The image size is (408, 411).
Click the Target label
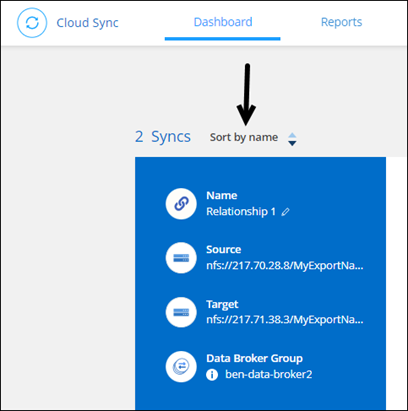click(222, 304)
